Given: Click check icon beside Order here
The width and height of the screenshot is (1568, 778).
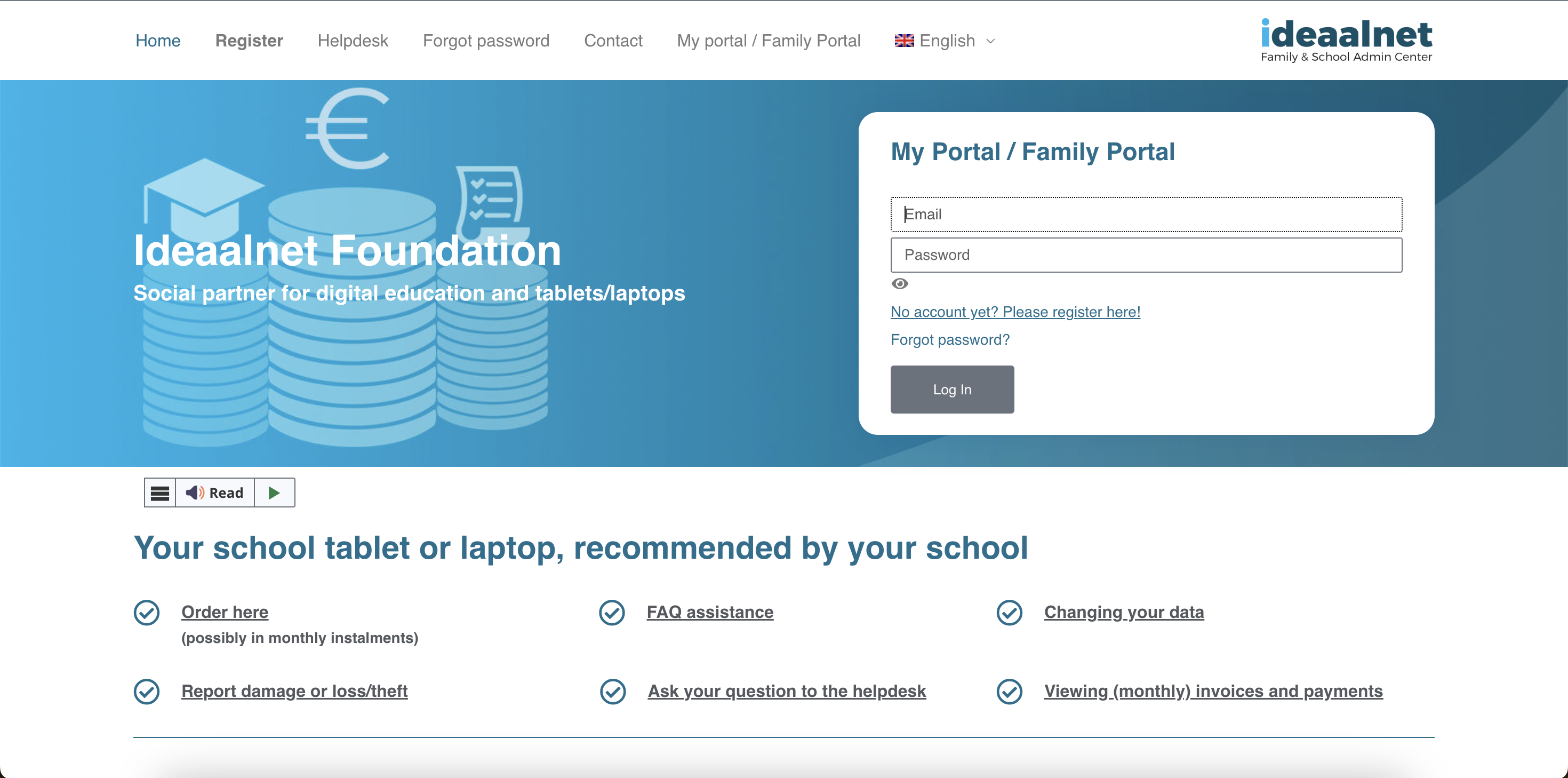Looking at the screenshot, I should pyautogui.click(x=147, y=612).
